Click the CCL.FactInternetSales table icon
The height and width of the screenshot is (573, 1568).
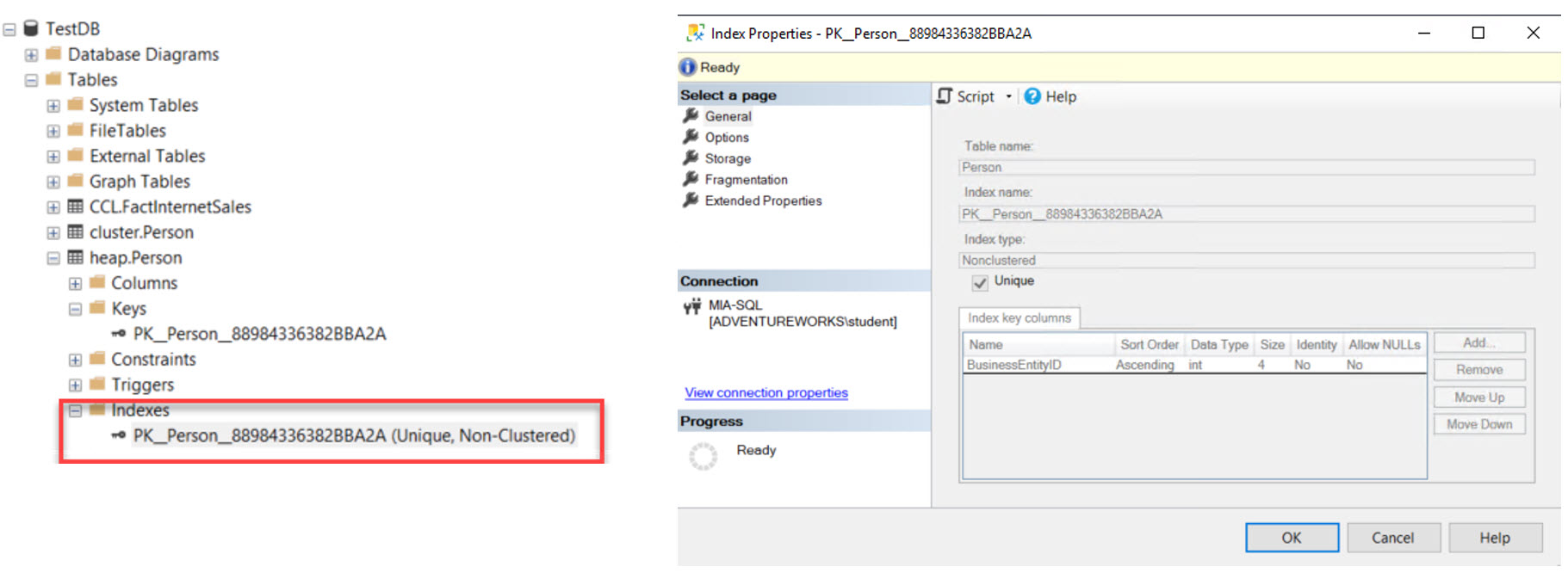click(76, 206)
